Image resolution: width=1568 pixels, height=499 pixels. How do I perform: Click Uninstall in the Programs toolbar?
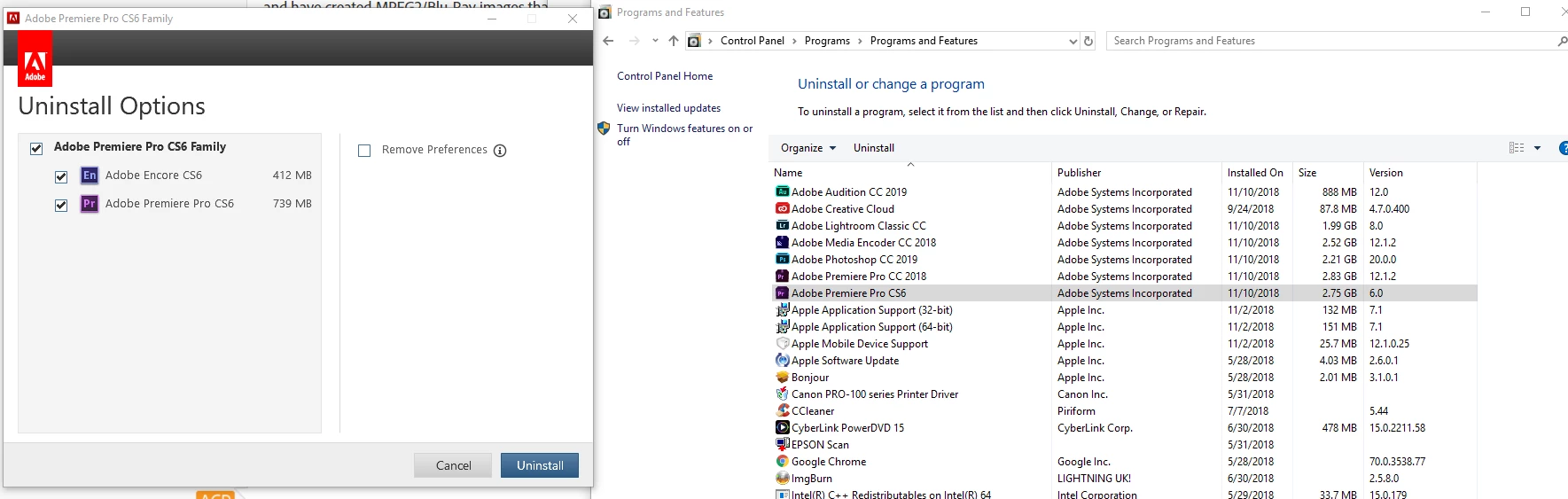tap(873, 148)
